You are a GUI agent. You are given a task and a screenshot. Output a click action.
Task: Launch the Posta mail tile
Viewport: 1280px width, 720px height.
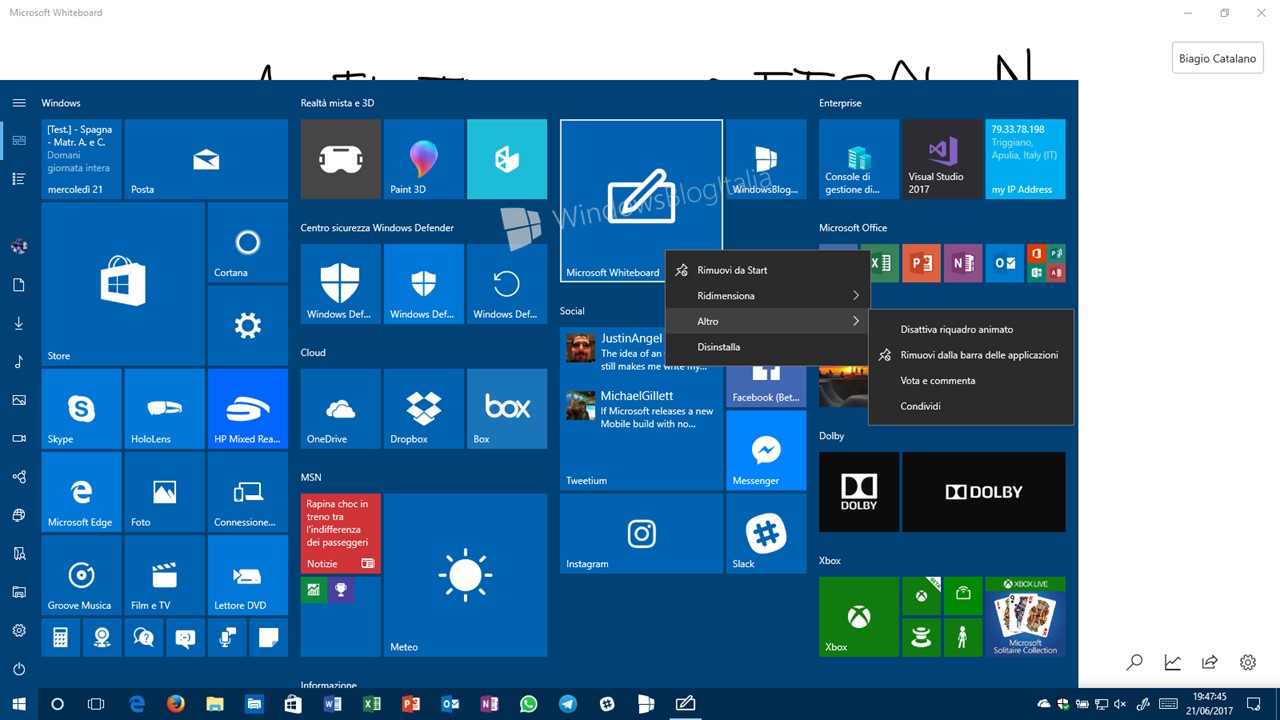(206, 159)
